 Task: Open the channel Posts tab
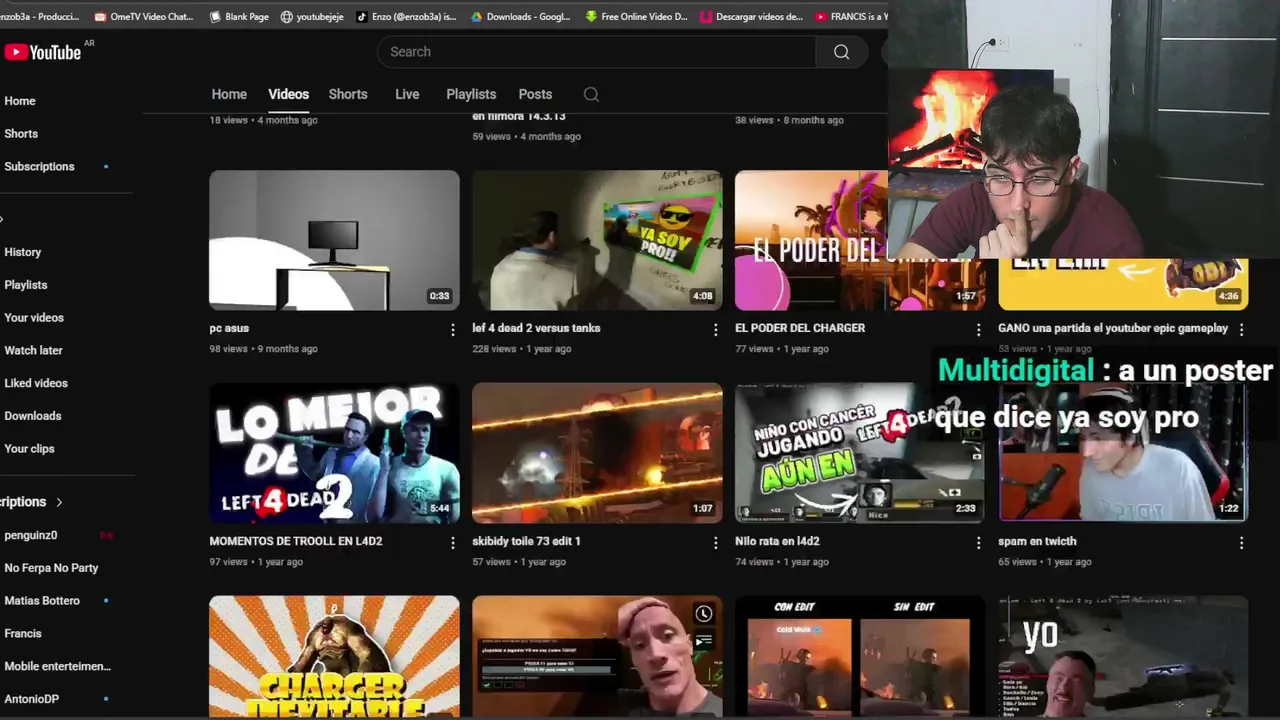click(x=535, y=94)
